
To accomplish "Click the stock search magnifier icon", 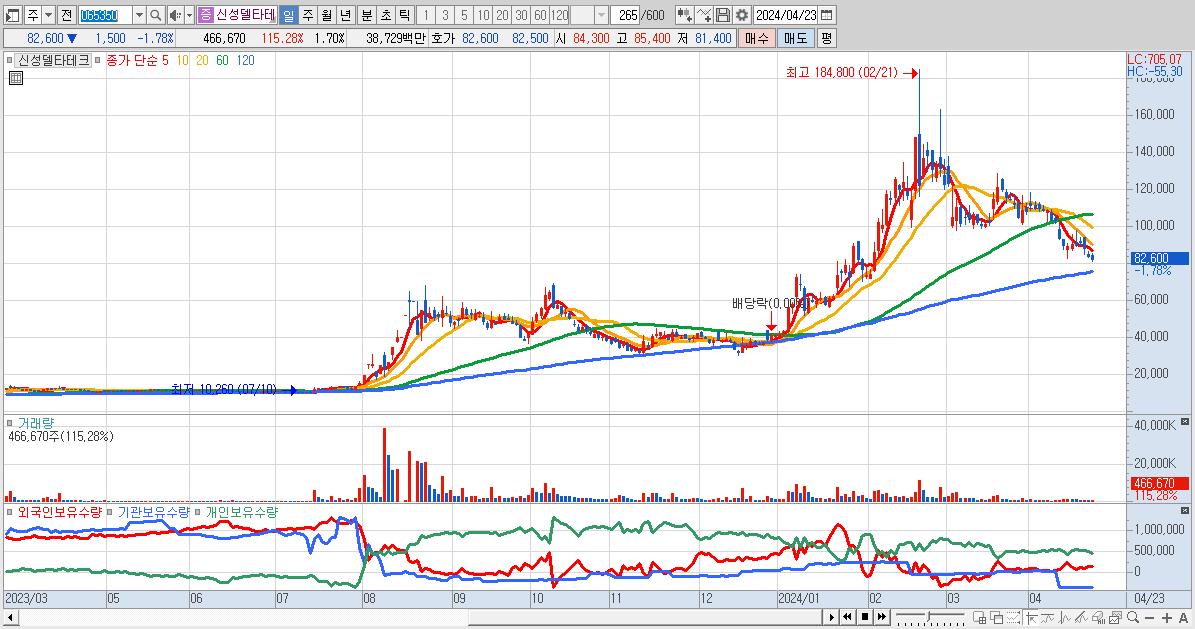I will coord(155,15).
